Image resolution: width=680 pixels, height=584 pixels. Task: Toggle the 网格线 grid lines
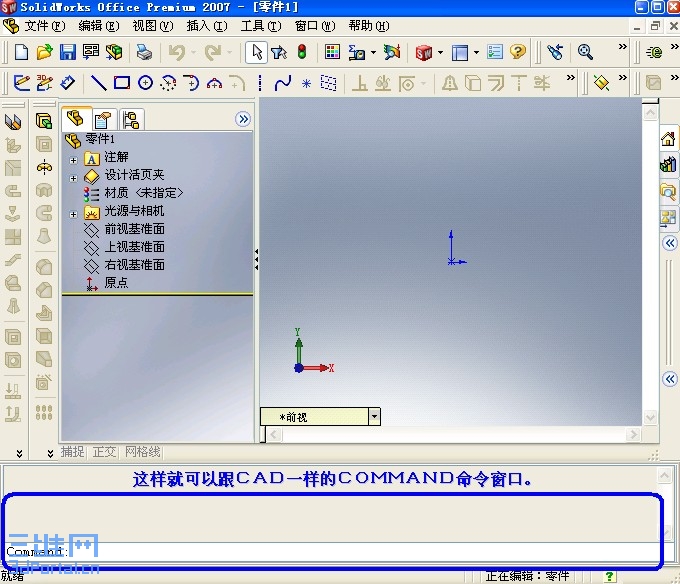[x=143, y=452]
